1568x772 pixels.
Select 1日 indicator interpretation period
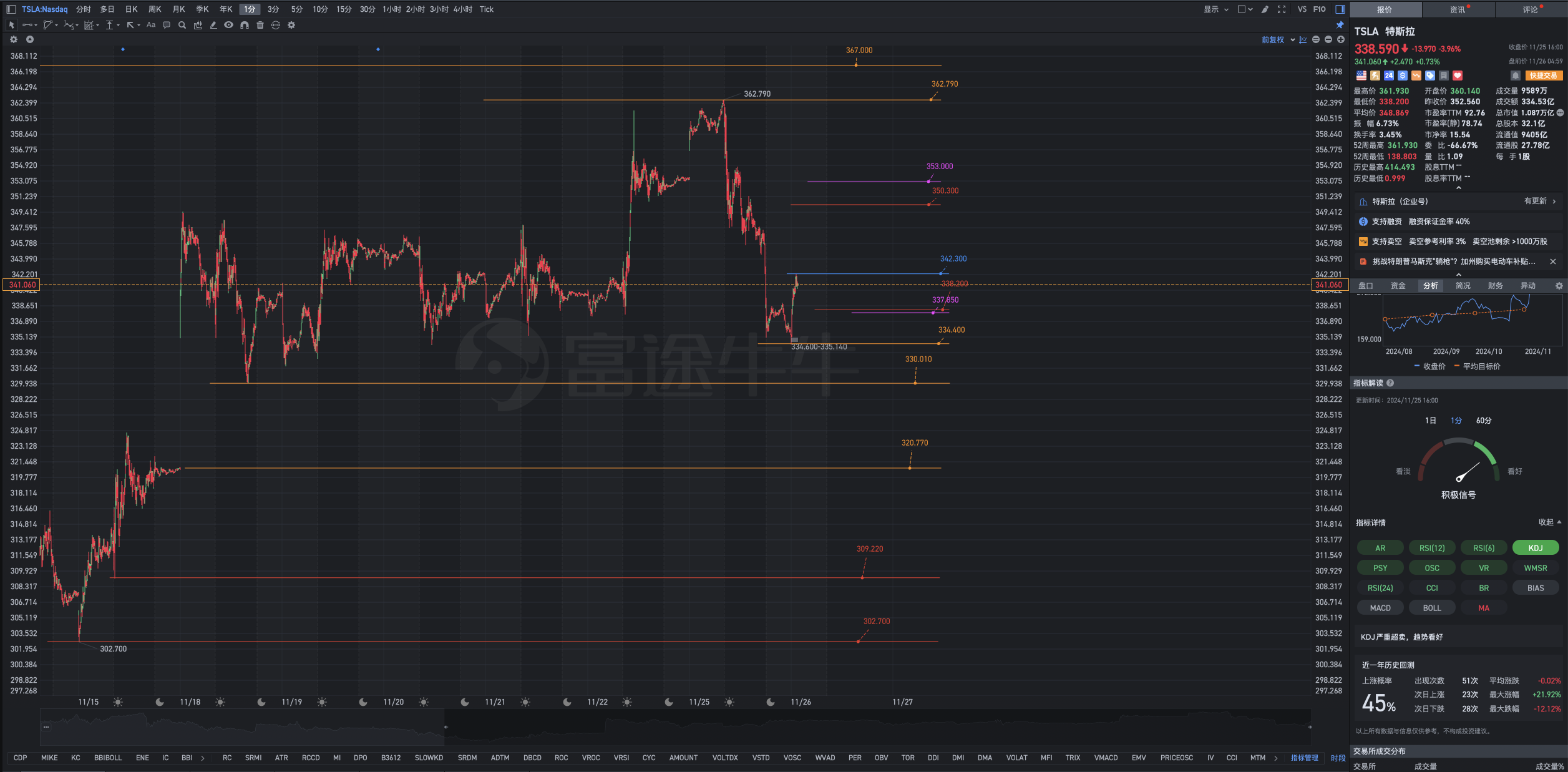(x=1431, y=421)
